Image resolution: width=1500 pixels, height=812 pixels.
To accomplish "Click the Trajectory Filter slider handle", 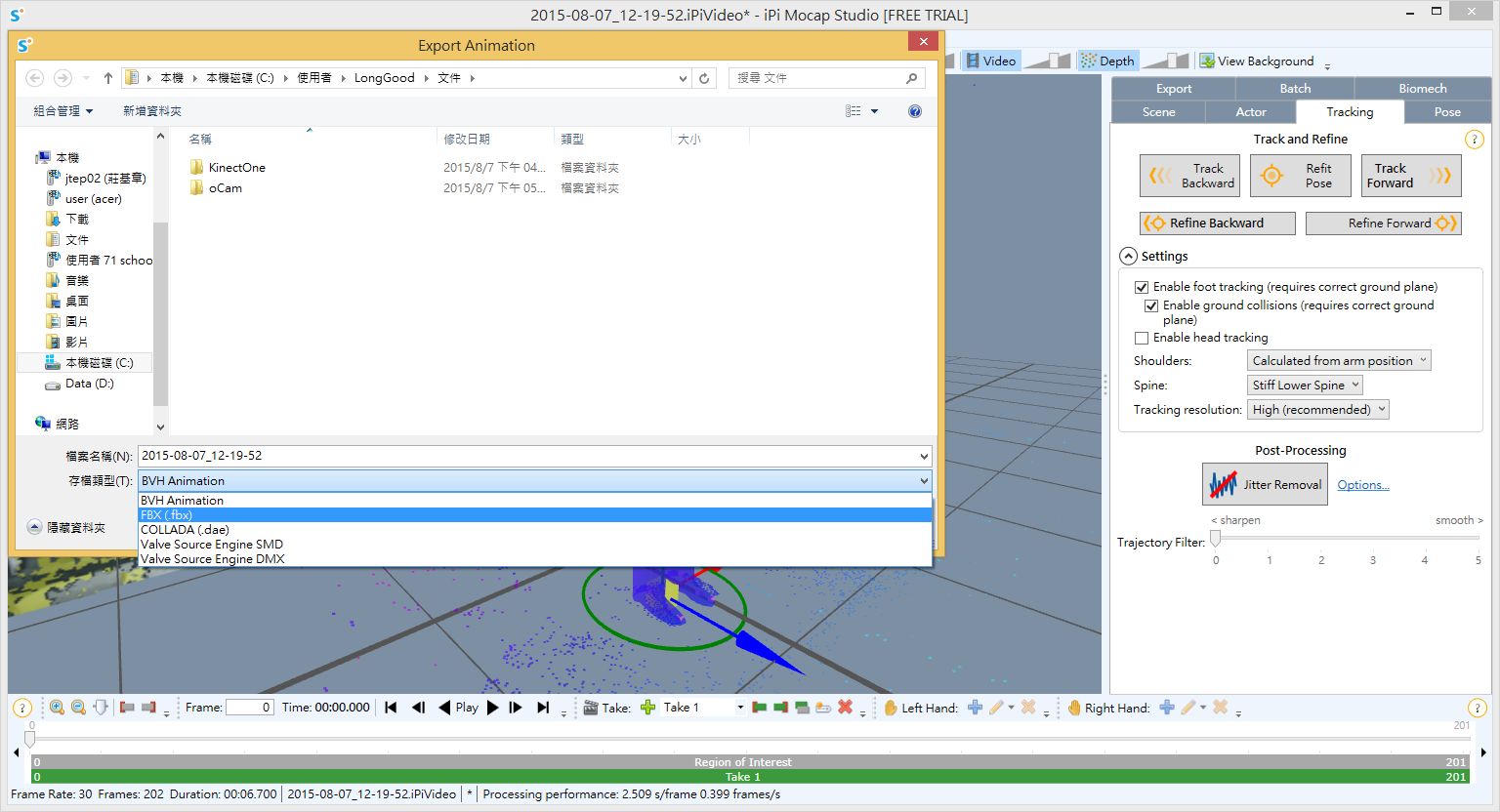I will [x=1216, y=539].
